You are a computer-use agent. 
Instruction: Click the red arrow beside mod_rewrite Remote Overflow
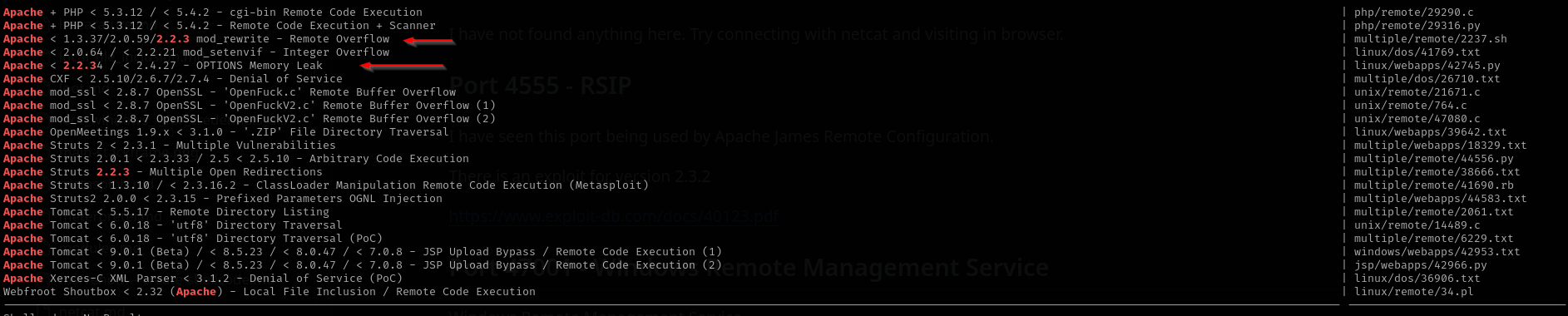click(x=429, y=41)
